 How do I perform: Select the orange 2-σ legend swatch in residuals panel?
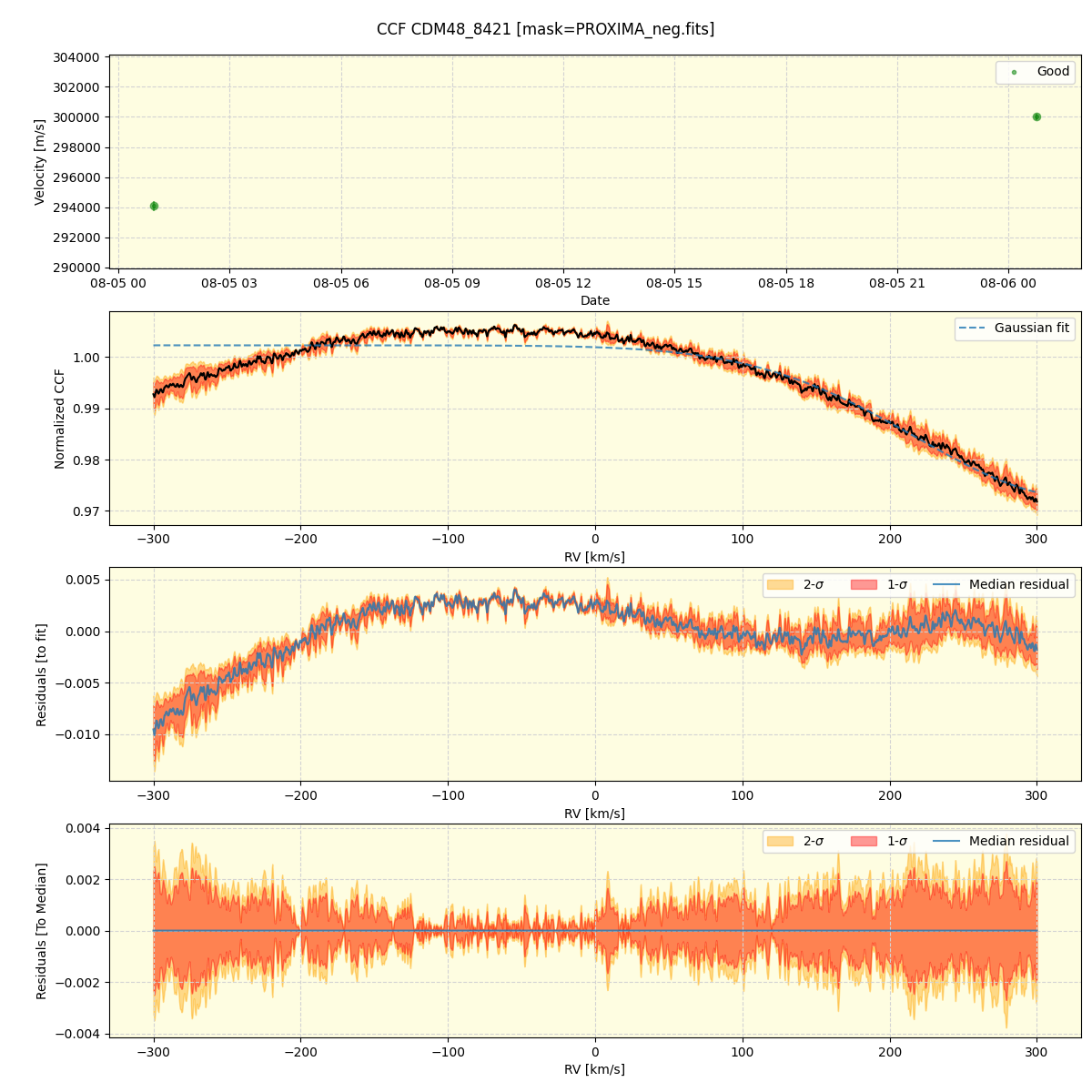(782, 586)
